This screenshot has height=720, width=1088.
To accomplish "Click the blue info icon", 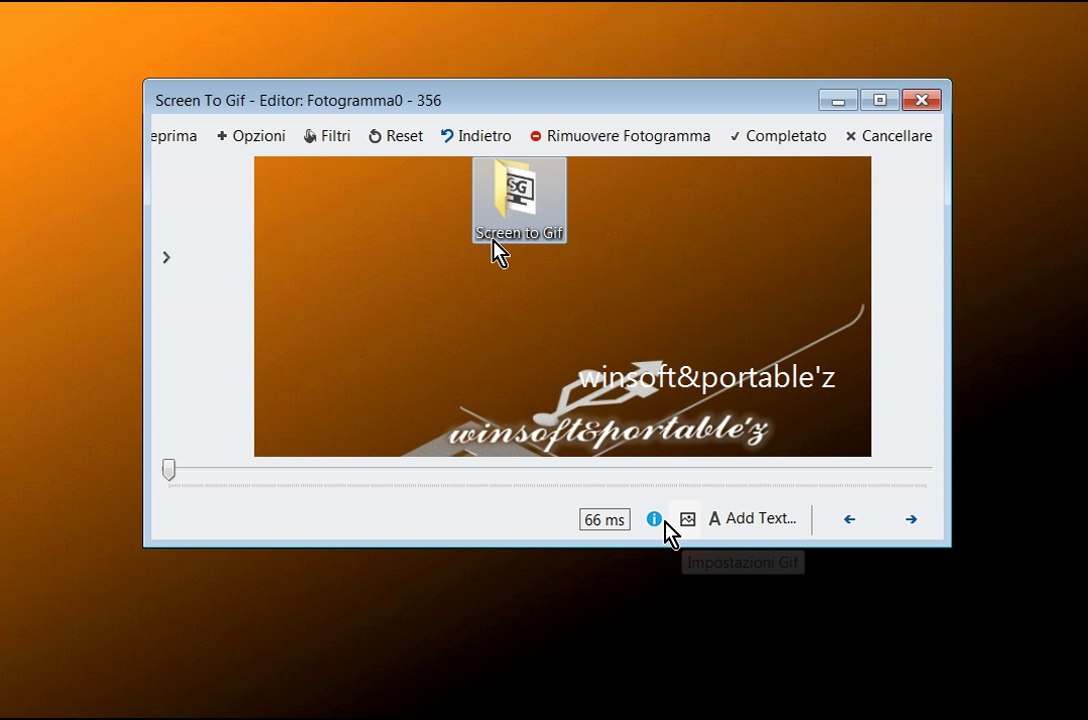I will pos(654,518).
